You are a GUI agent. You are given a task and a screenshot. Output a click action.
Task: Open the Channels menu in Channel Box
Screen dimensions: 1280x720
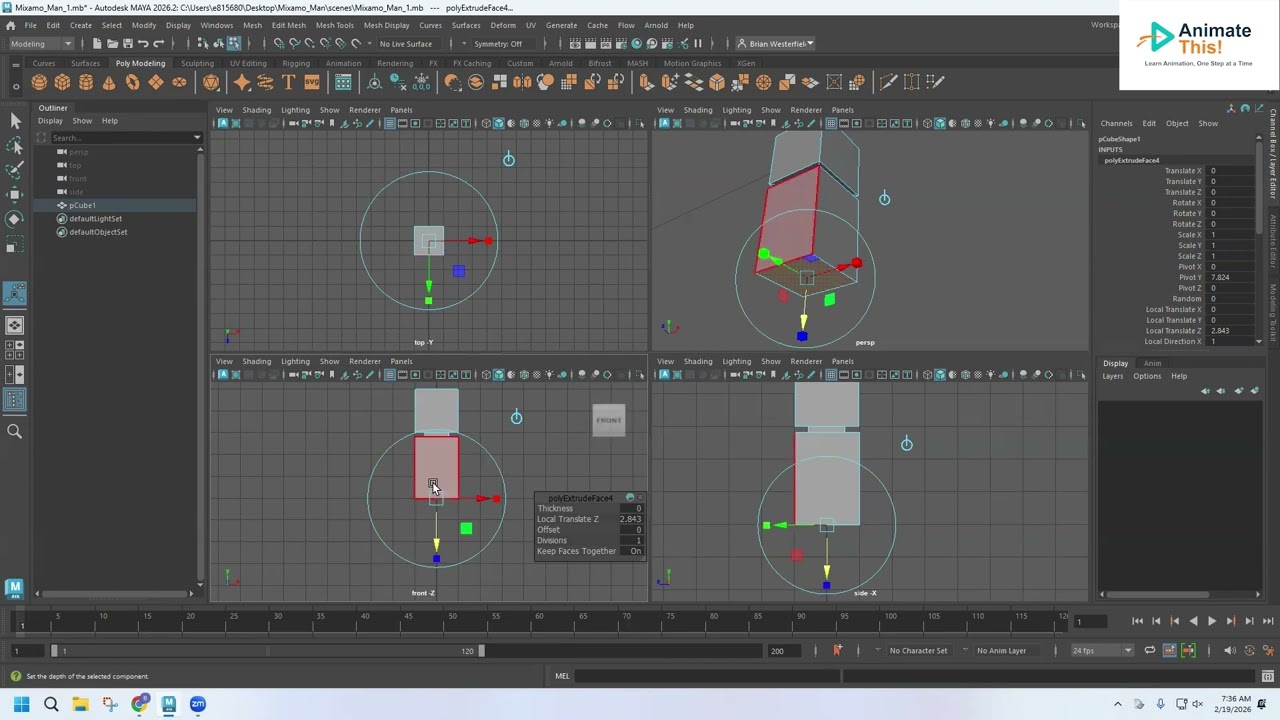point(1116,124)
